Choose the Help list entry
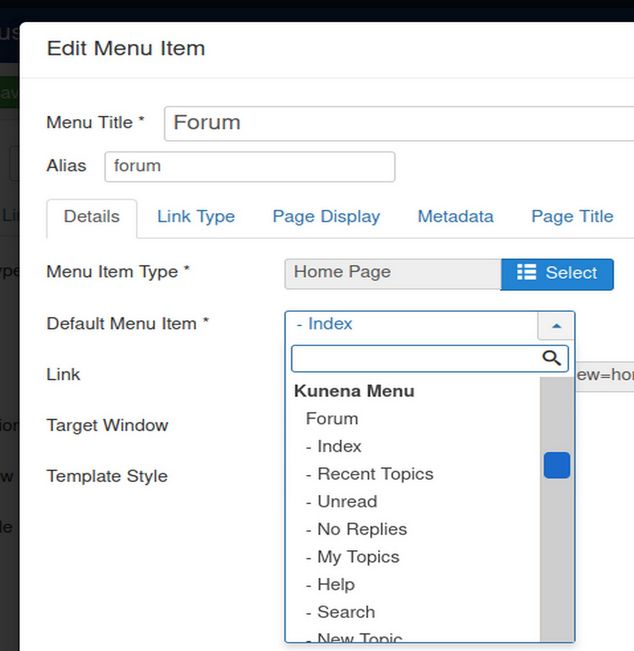The width and height of the screenshot is (634, 651). [x=336, y=585]
